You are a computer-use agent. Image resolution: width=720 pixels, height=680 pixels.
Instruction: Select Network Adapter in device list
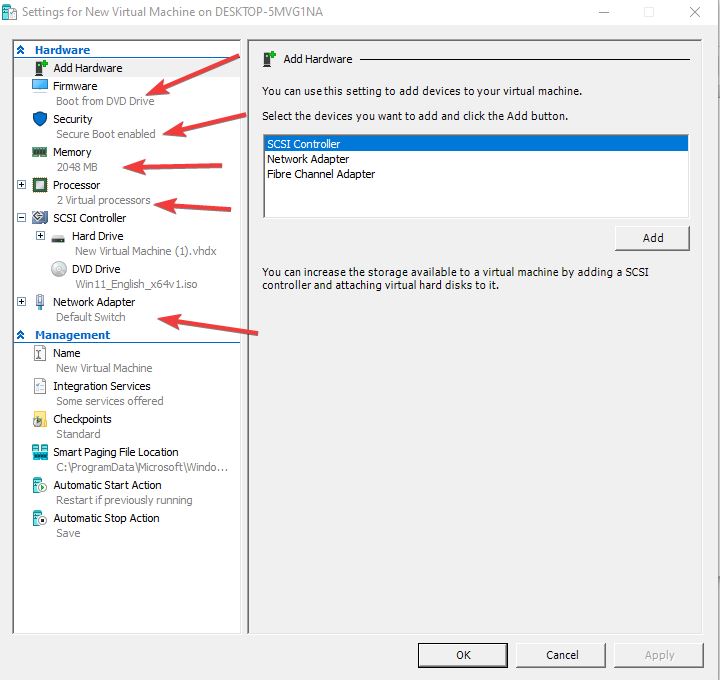click(x=476, y=159)
